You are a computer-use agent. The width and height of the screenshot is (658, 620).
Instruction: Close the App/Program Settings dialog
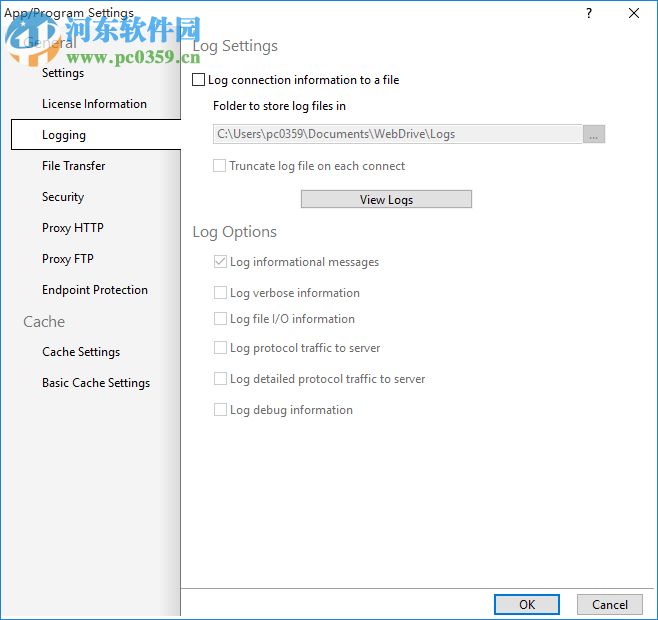pyautogui.click(x=634, y=13)
